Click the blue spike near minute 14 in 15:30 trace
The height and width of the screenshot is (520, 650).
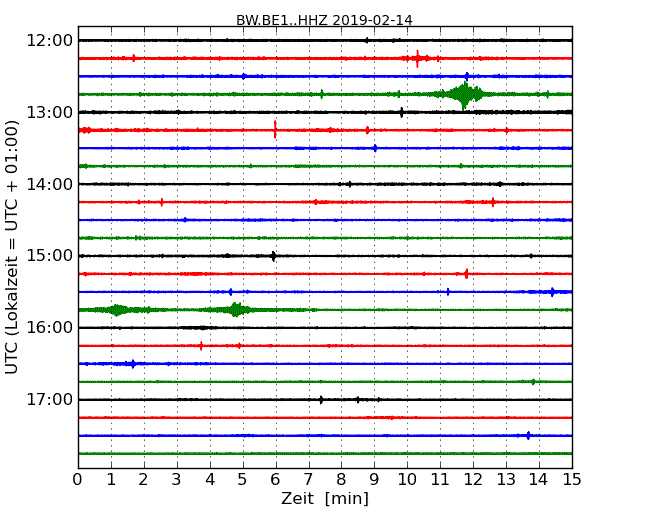[553, 292]
